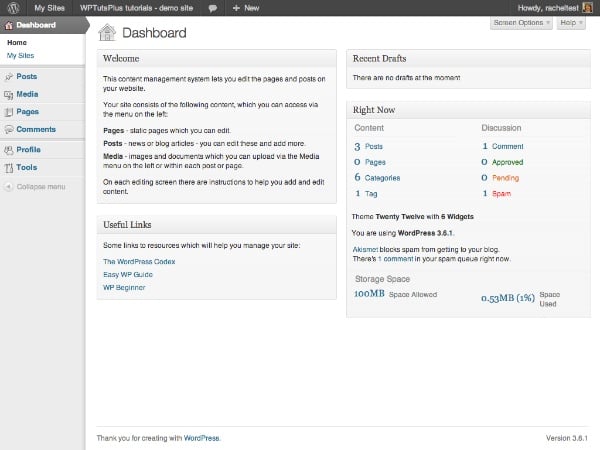Open My Sites in admin bar
The width and height of the screenshot is (600, 450).
click(51, 7)
